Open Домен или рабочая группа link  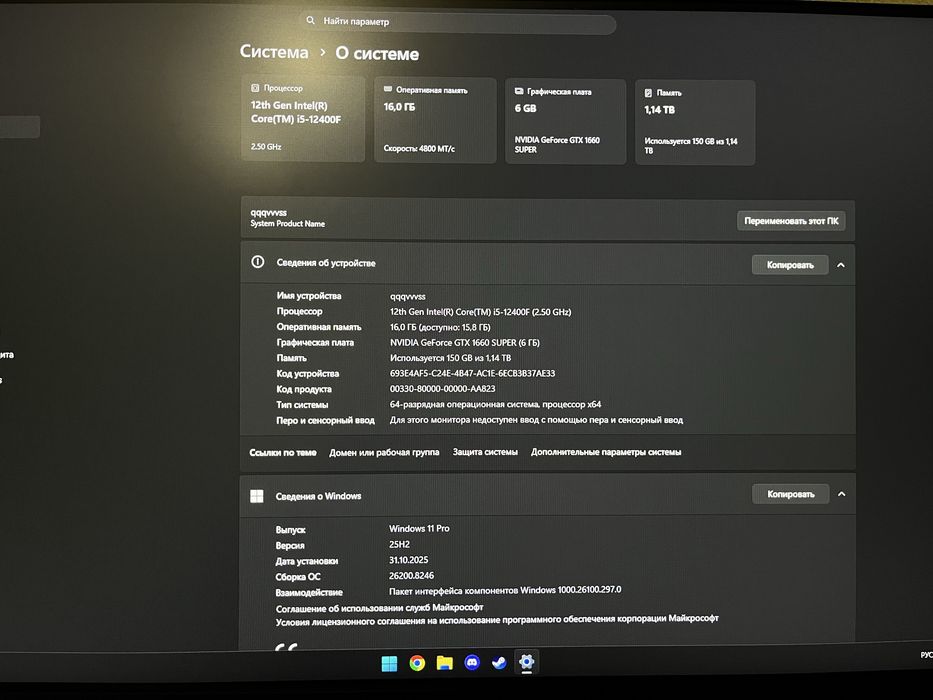(384, 452)
